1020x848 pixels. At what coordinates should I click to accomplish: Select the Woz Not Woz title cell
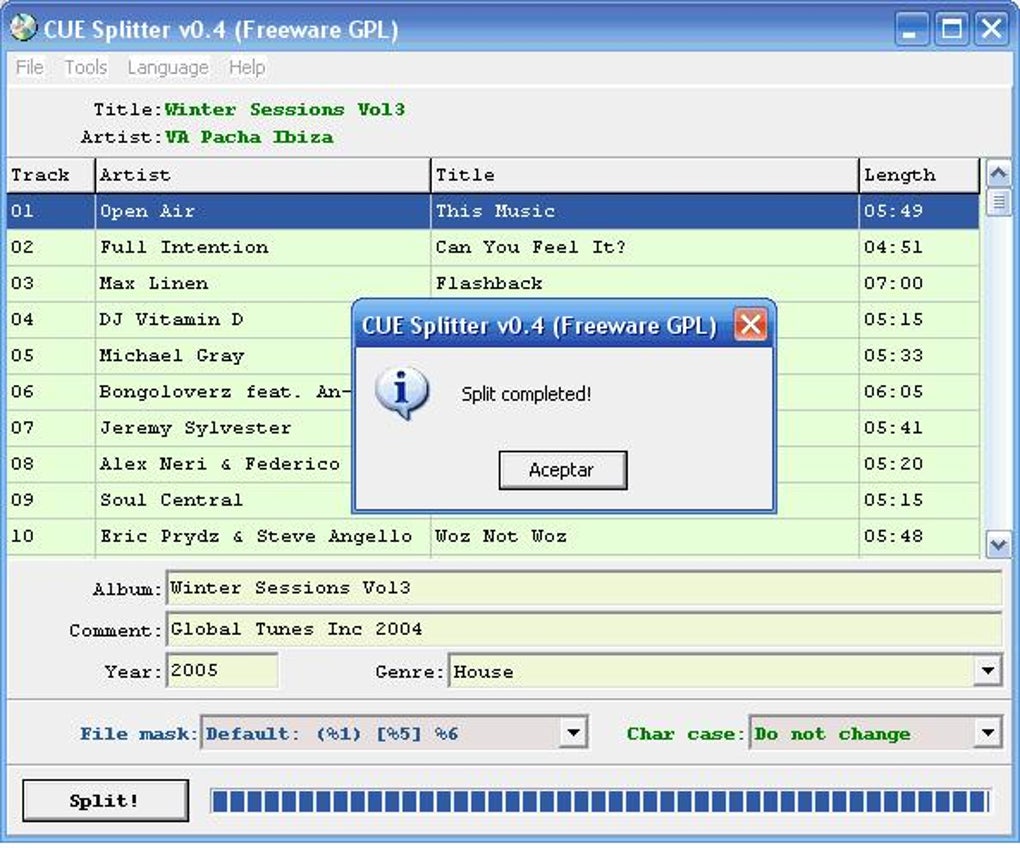(x=645, y=536)
